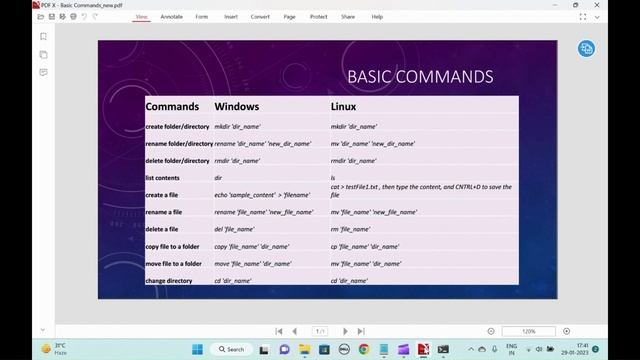
Task: Open the View tab
Action: [141, 17]
